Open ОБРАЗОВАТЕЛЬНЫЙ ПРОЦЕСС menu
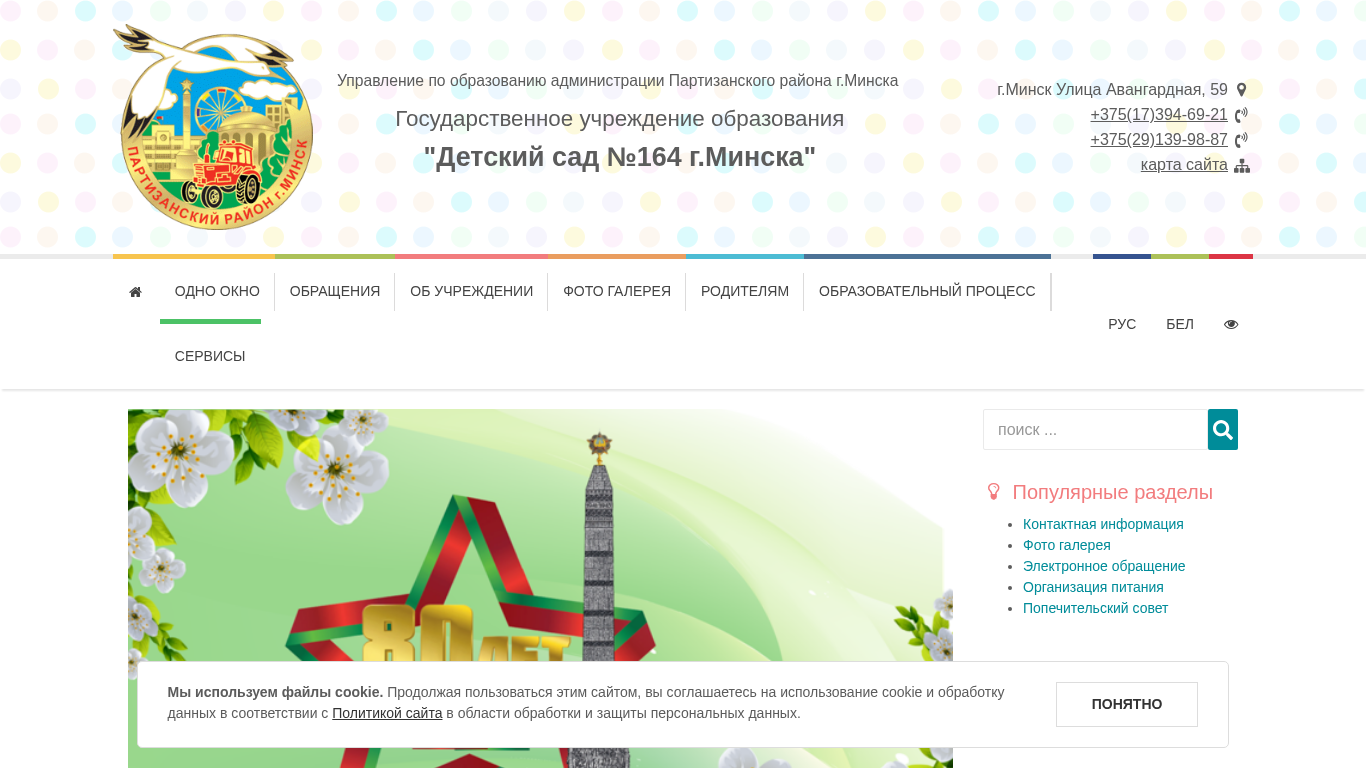The height and width of the screenshot is (768, 1366). [x=927, y=291]
